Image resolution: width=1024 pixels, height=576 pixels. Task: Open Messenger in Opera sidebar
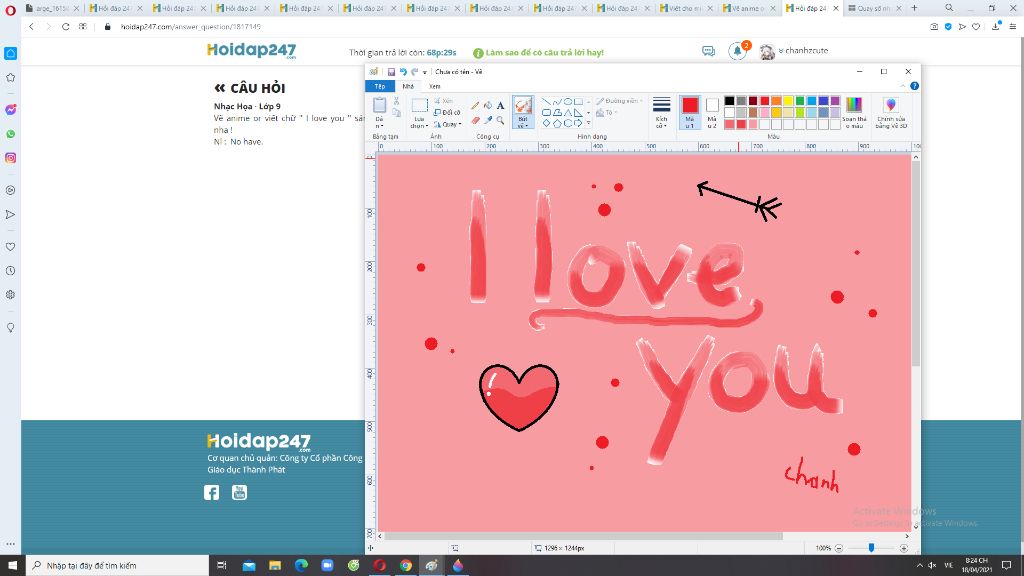[x=10, y=110]
